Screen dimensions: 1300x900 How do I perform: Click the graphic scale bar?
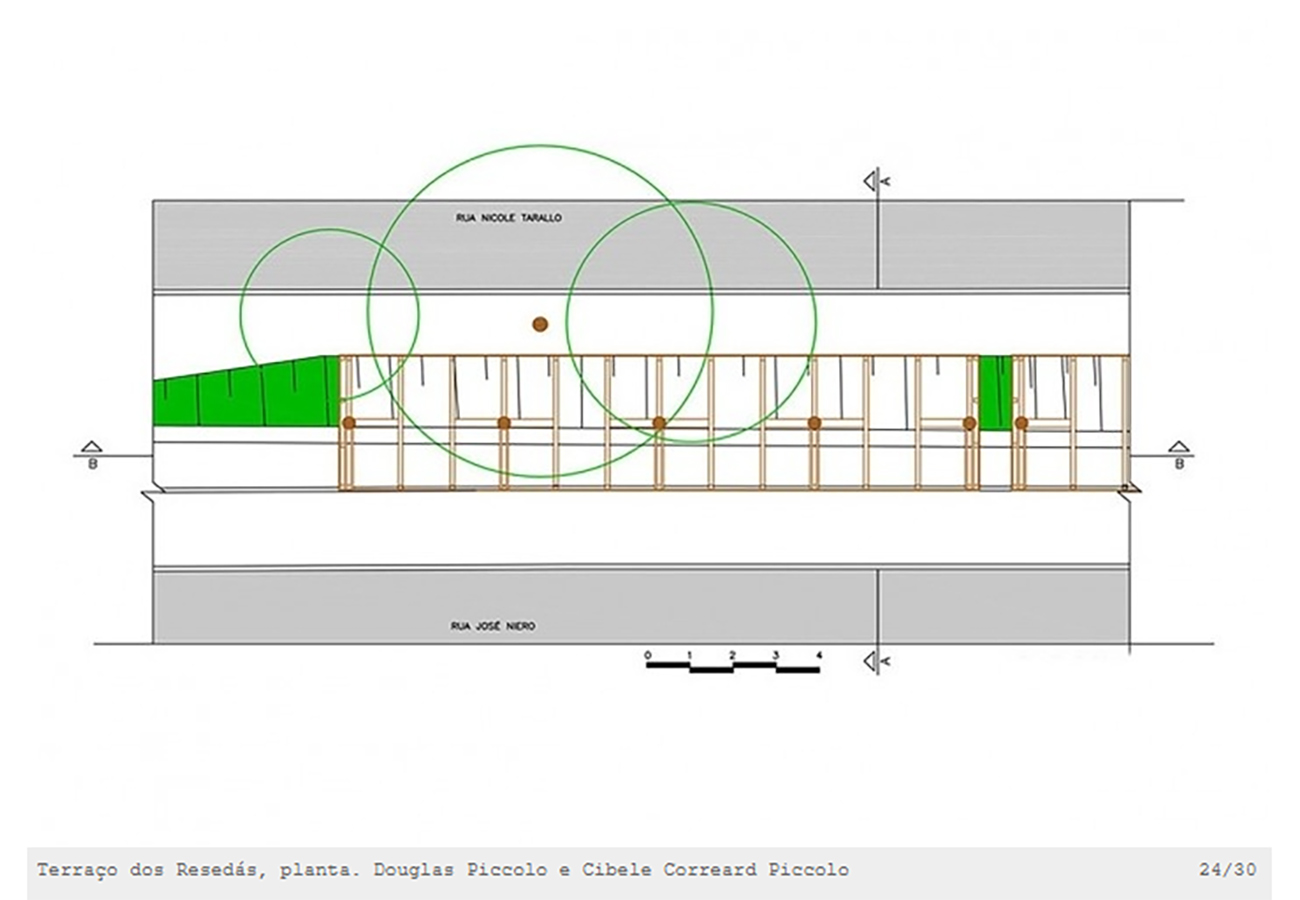point(733,662)
